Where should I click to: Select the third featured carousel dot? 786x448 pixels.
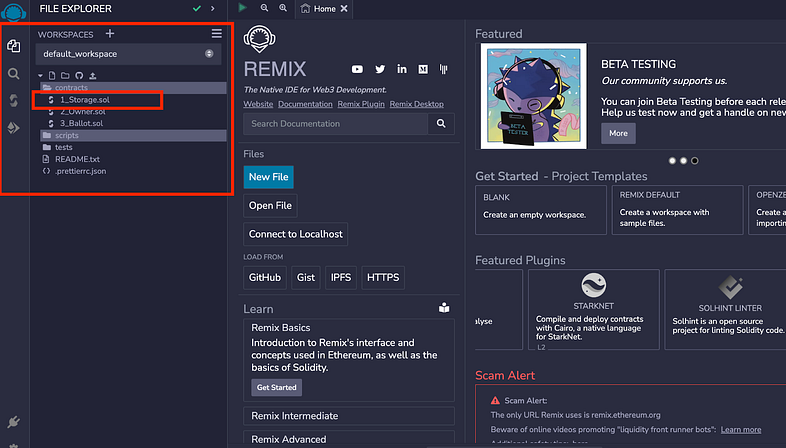click(x=695, y=161)
